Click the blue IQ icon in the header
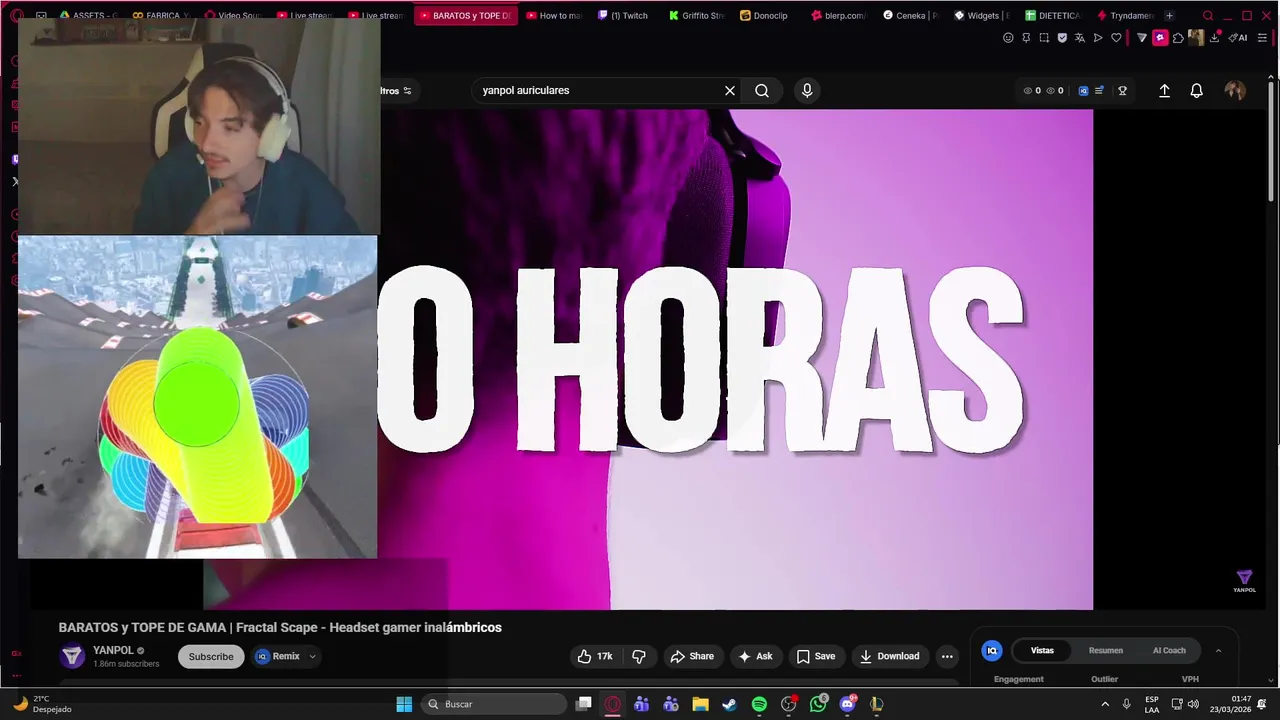1280x720 pixels. (x=1083, y=90)
